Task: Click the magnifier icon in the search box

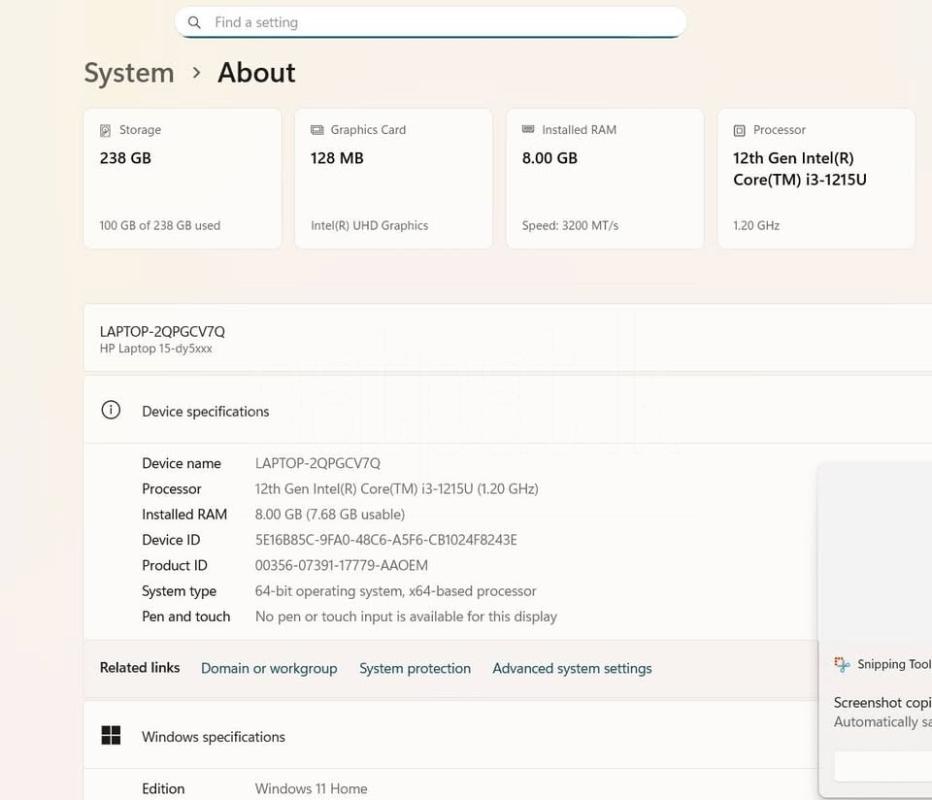Action: point(194,22)
